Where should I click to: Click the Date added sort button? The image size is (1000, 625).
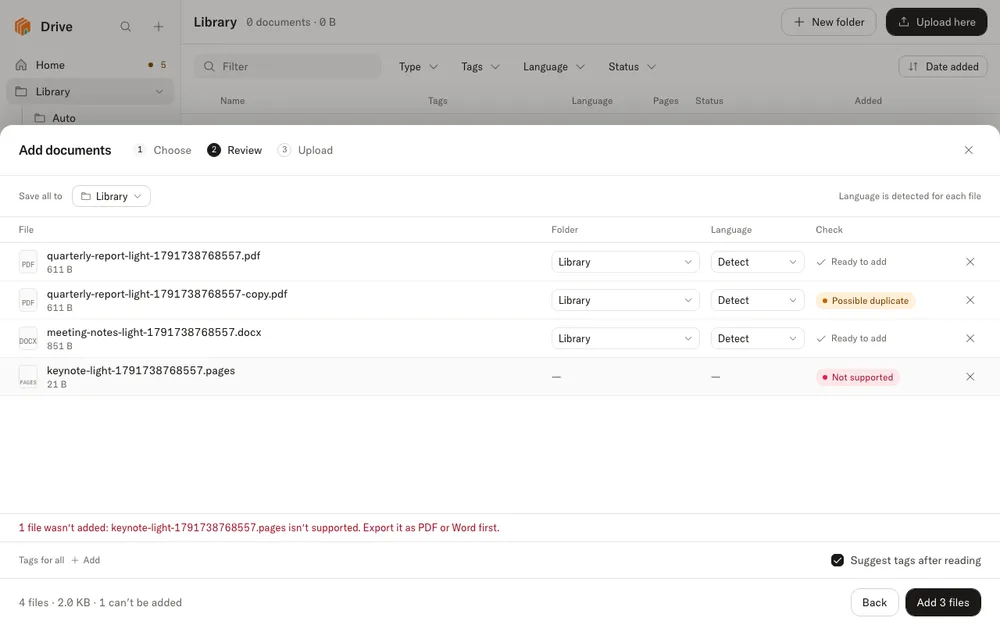tap(943, 66)
